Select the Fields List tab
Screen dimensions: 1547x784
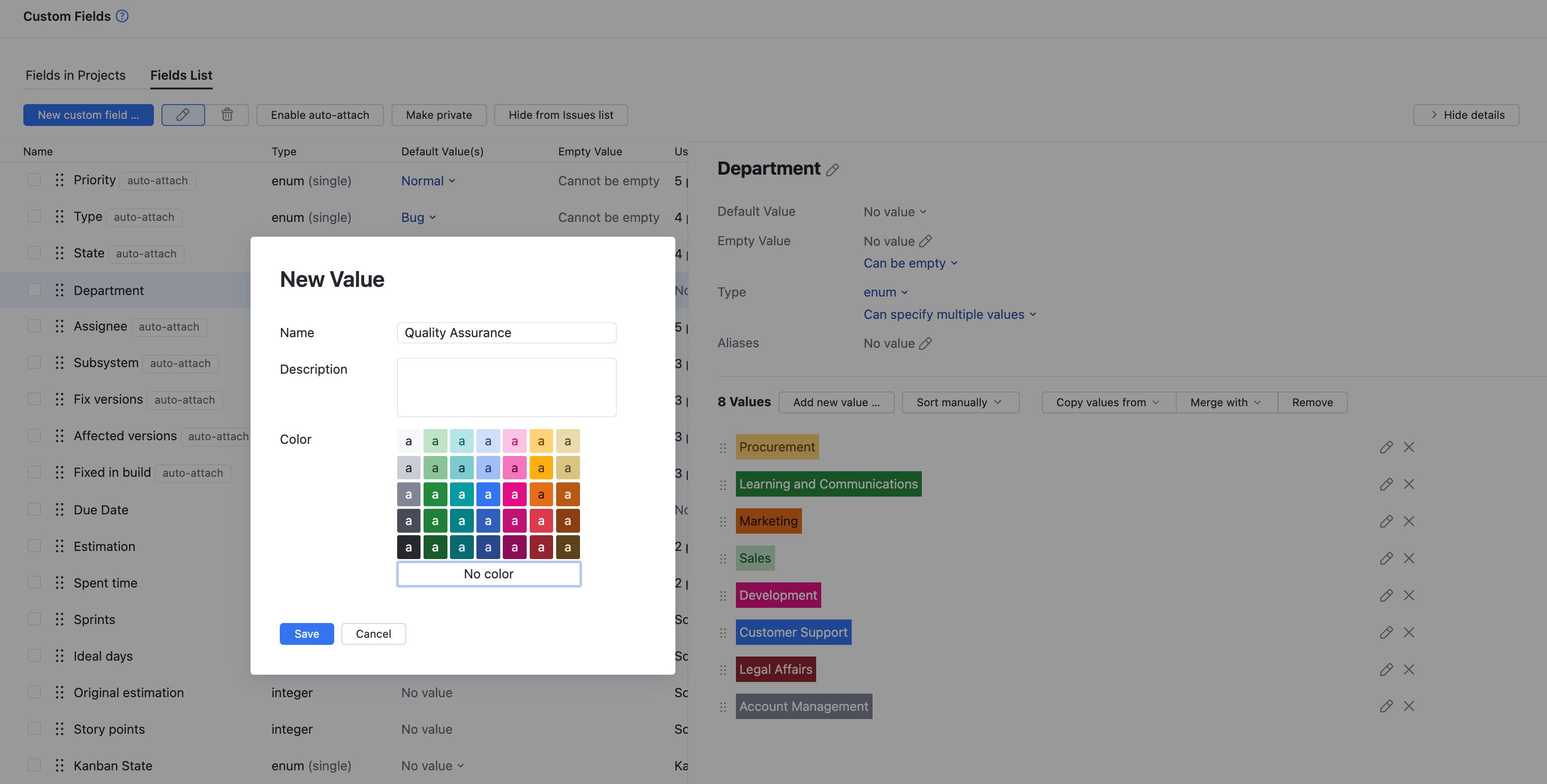181,75
